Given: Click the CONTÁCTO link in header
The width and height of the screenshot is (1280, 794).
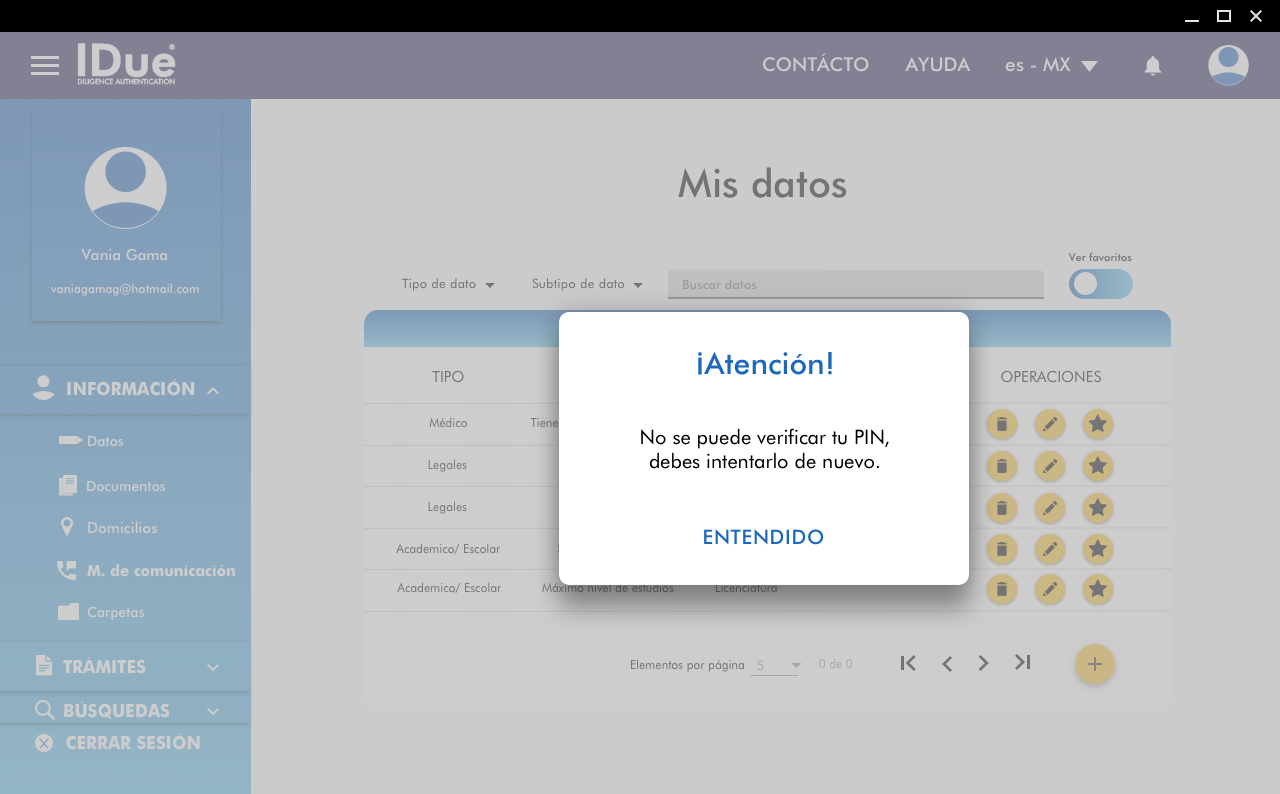Looking at the screenshot, I should pos(815,65).
